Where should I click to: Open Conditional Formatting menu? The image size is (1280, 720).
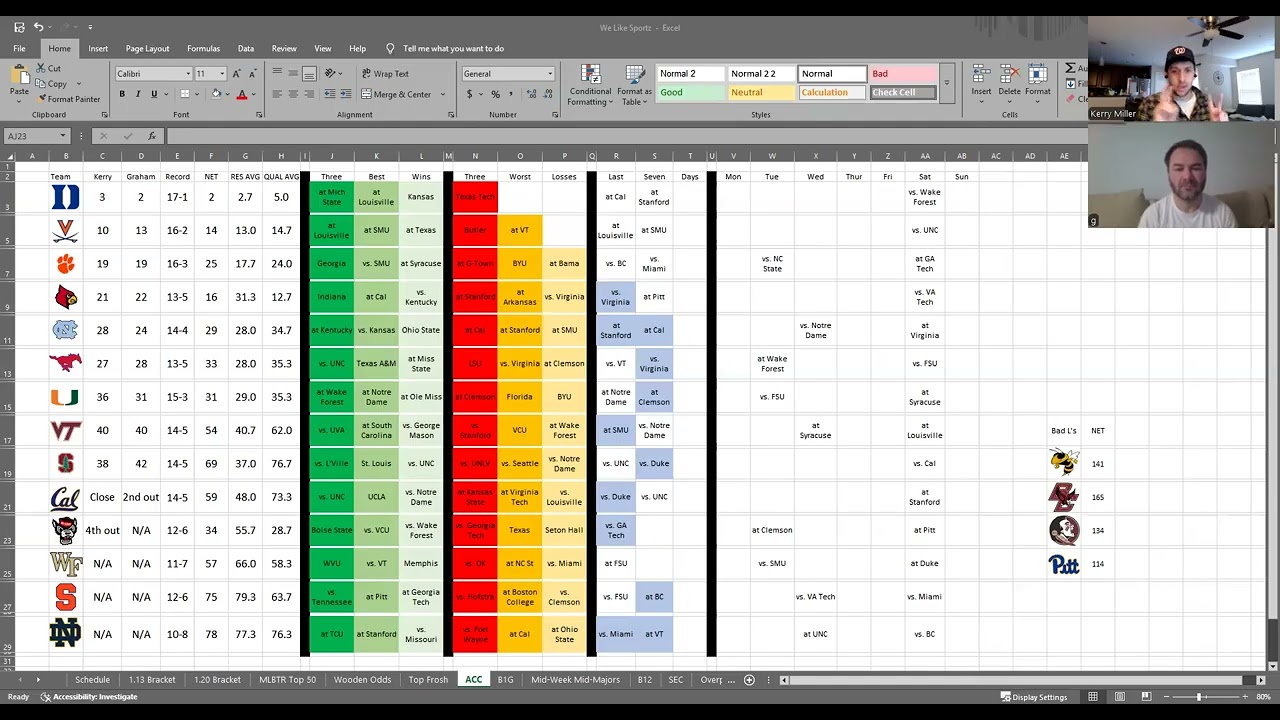coord(590,85)
